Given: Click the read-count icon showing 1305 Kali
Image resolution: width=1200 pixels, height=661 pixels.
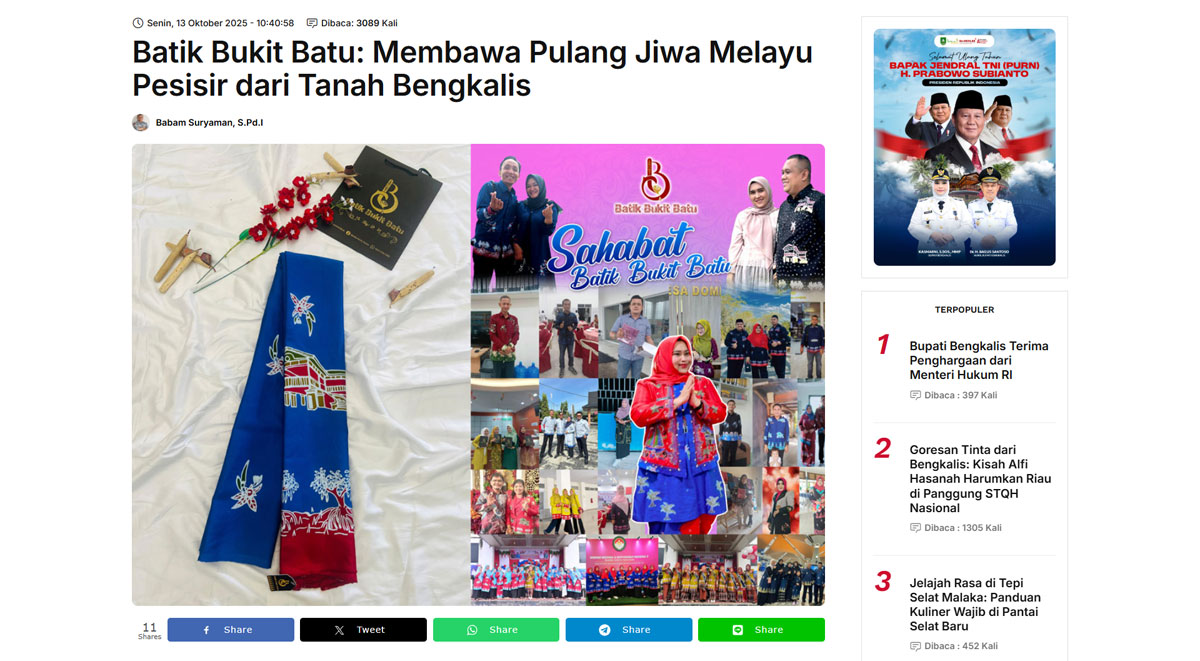Looking at the screenshot, I should [x=915, y=528].
